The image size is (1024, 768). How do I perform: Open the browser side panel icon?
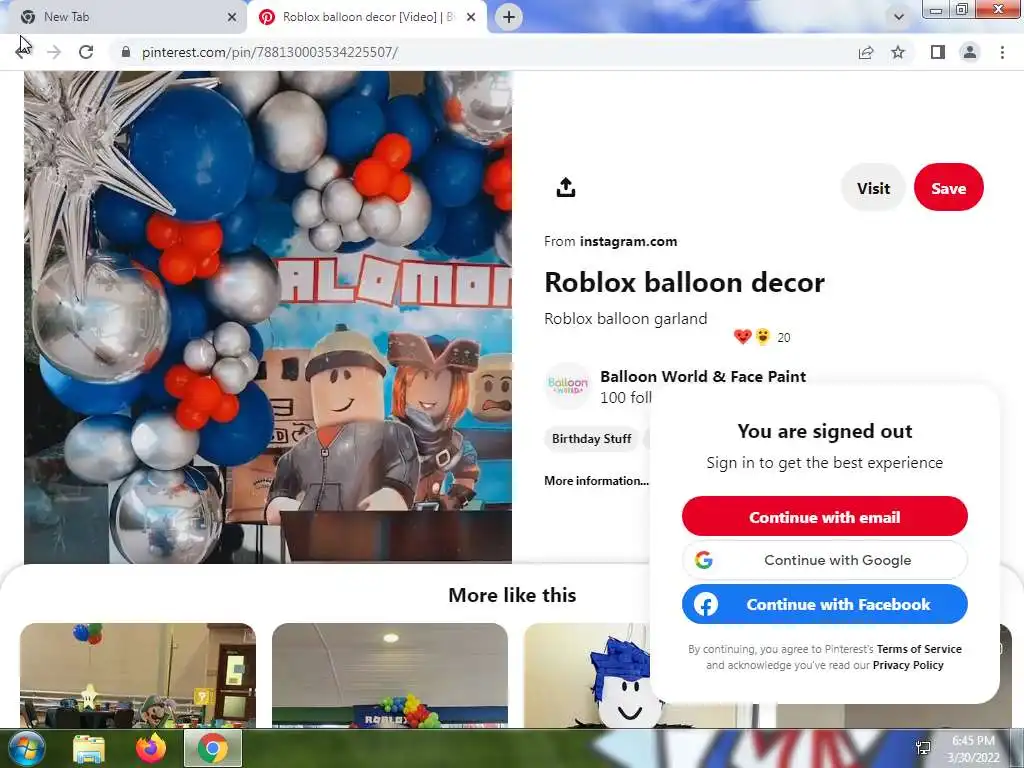pyautogui.click(x=938, y=52)
